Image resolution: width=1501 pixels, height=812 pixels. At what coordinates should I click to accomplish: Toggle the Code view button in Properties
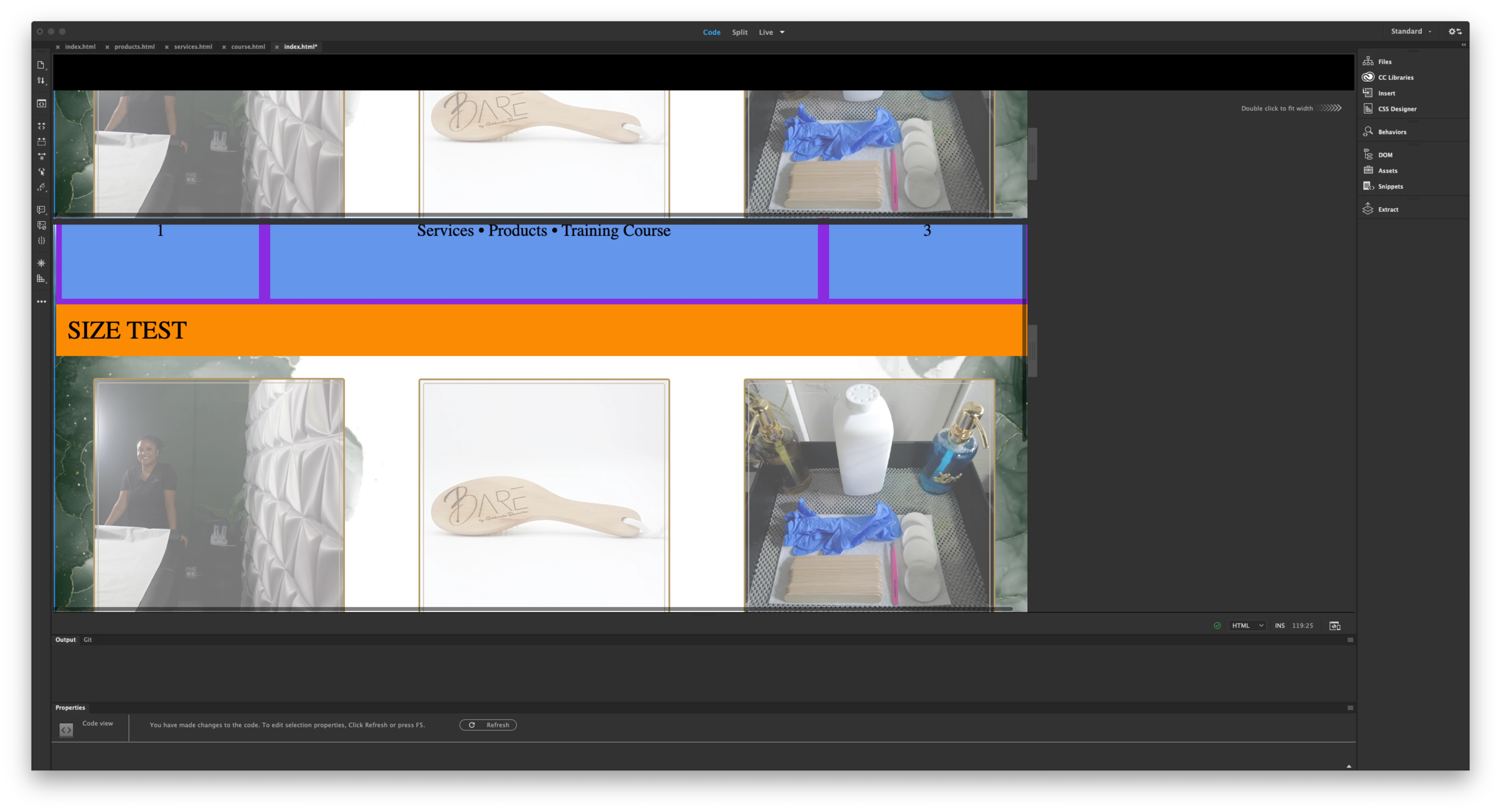click(x=66, y=730)
